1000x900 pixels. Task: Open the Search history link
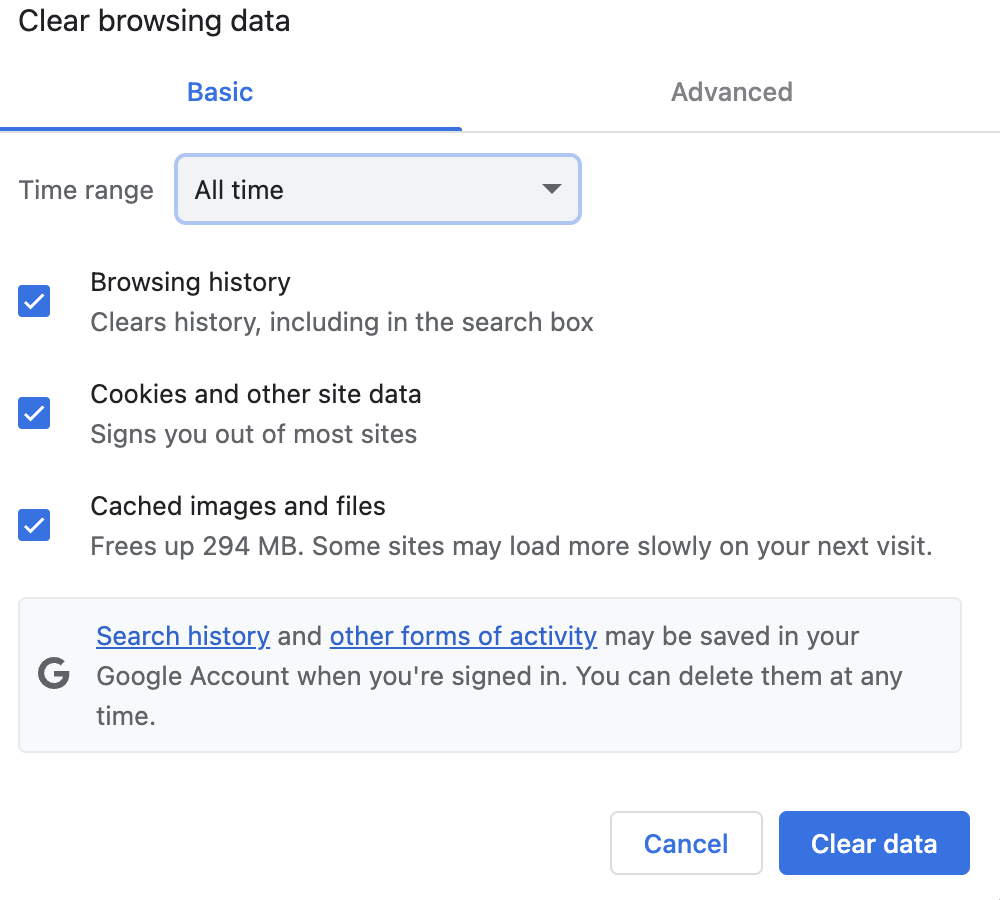pos(183,636)
